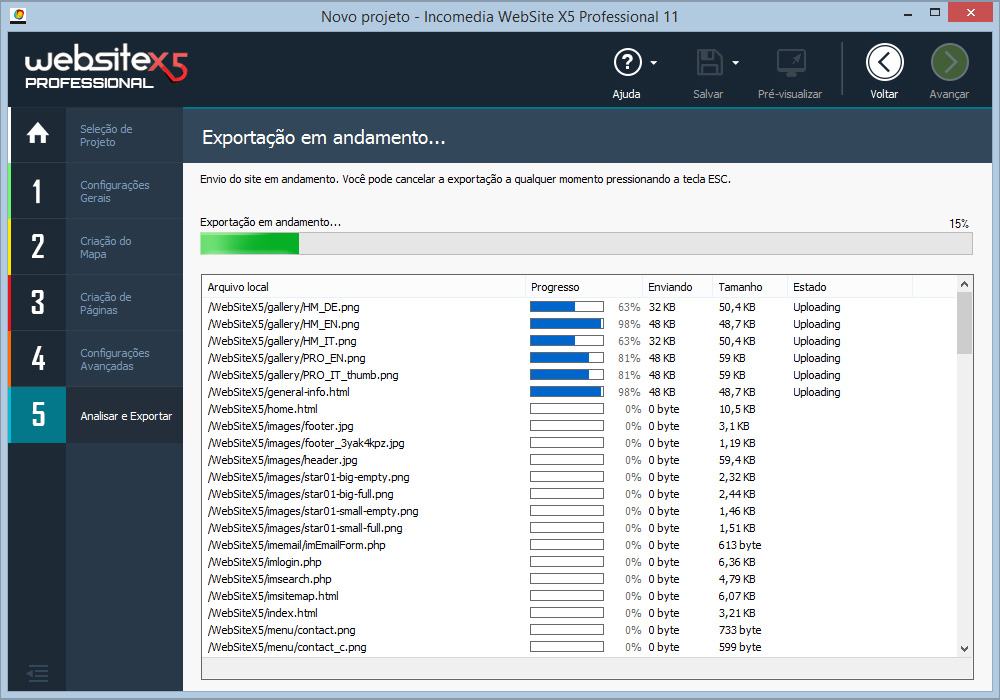The height and width of the screenshot is (700, 1000).
Task: Open step 2 number icon
Action: point(38,247)
